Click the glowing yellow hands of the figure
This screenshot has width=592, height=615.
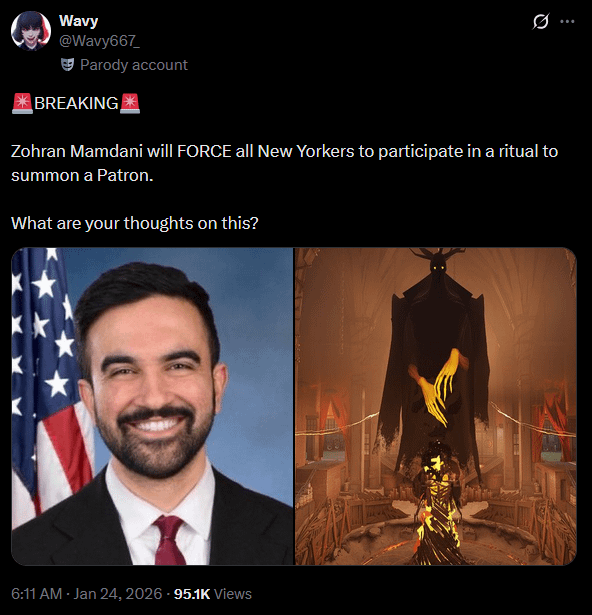click(x=437, y=388)
